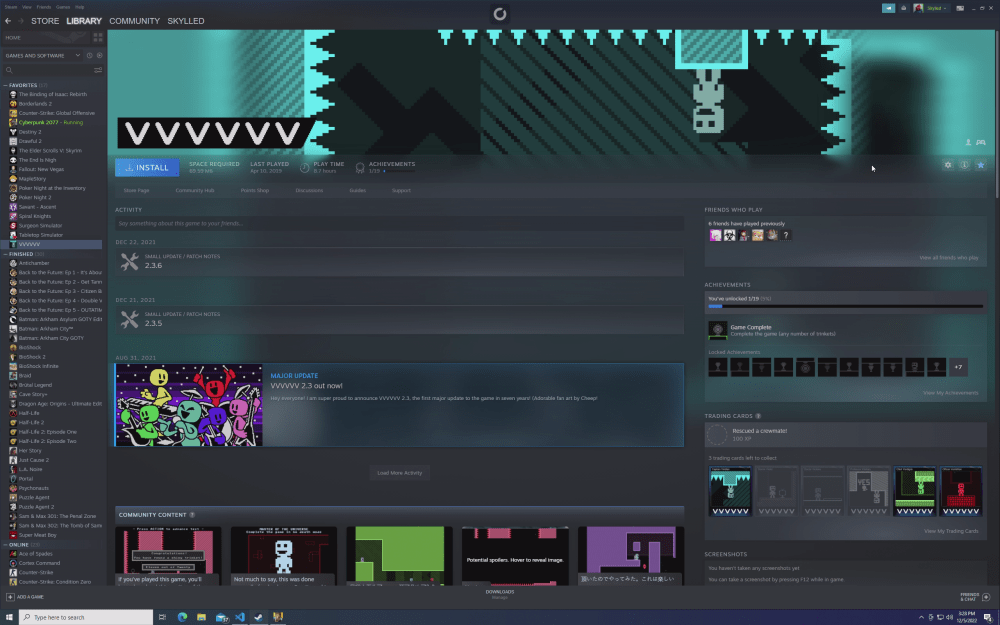Open the Store tab
1000x625 pixels.
(x=44, y=20)
